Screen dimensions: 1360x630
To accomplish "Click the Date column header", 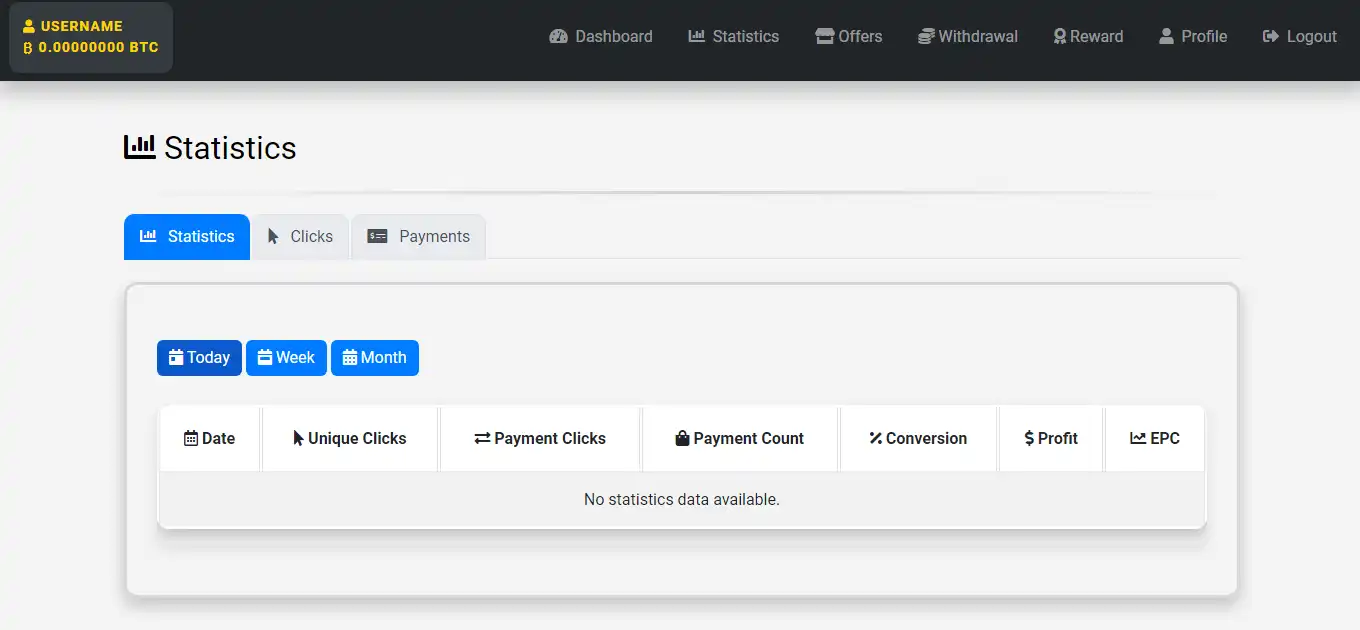I will click(x=210, y=439).
